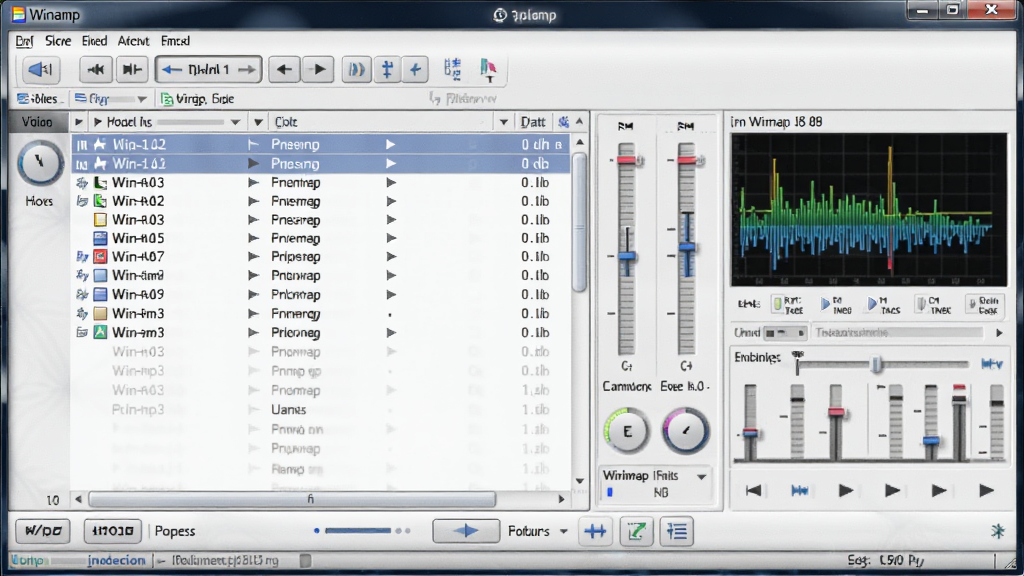Screen dimensions: 1024x576
Task: Click the snowflake icon at bottom right
Action: (997, 531)
